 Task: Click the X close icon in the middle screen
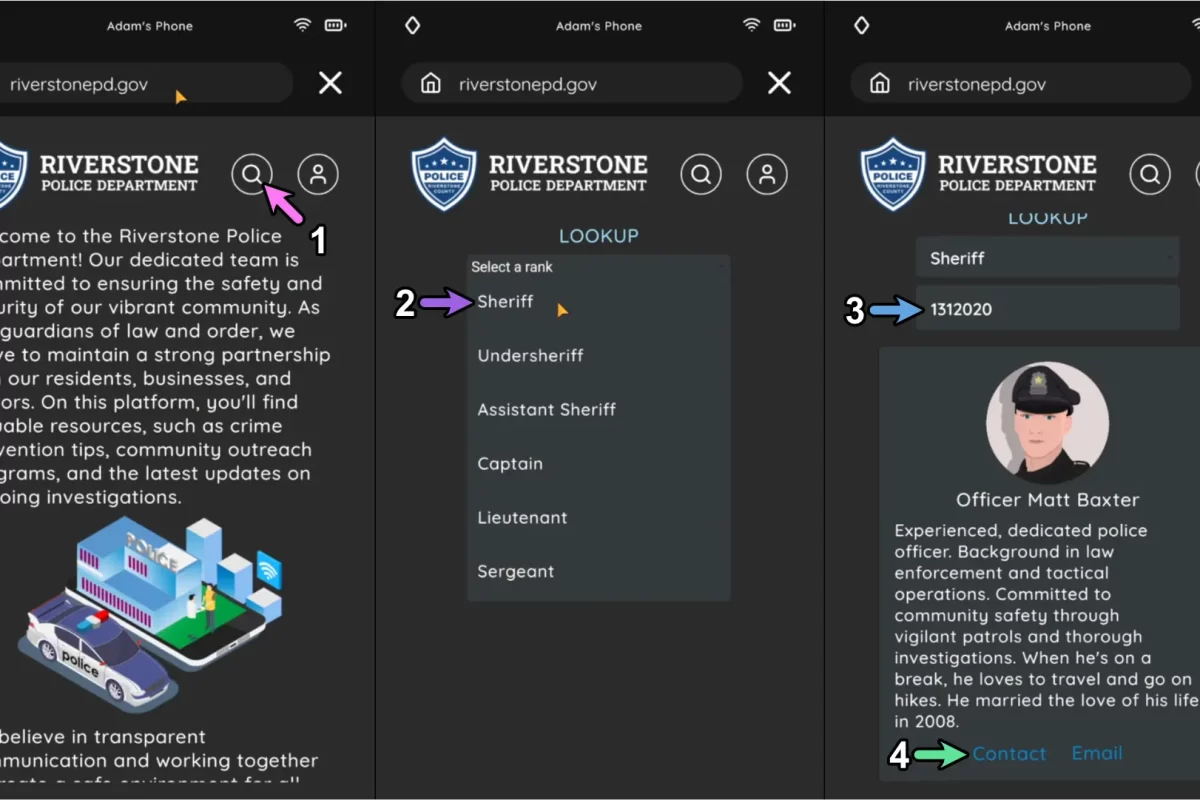[x=779, y=83]
